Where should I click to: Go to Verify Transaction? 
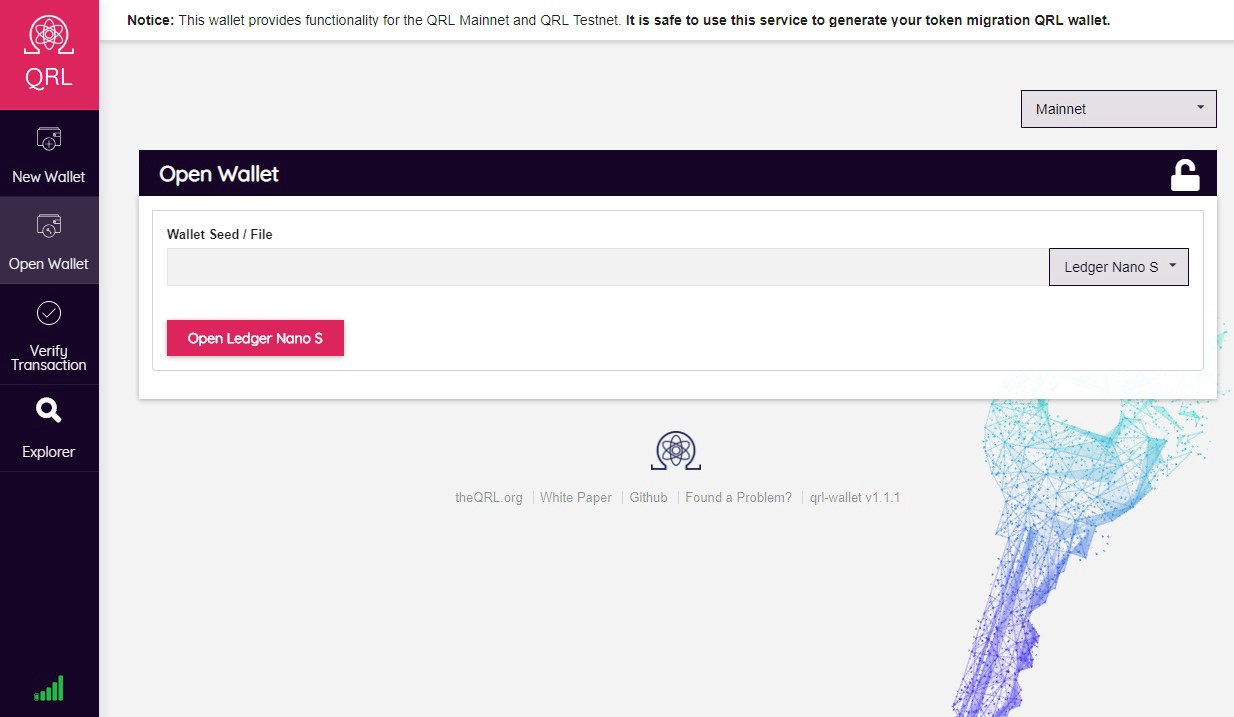pos(49,335)
